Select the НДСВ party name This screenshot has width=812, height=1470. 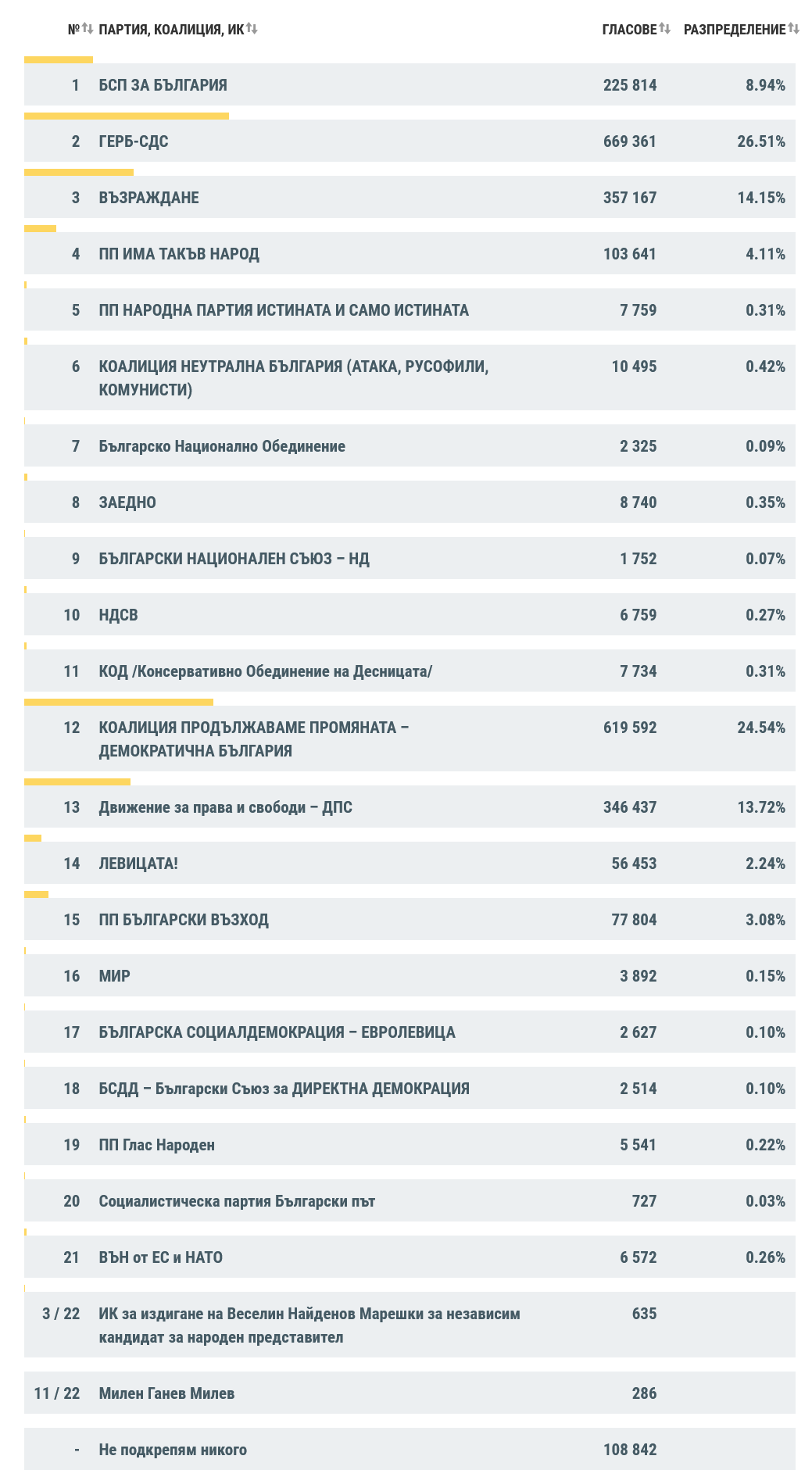[118, 615]
